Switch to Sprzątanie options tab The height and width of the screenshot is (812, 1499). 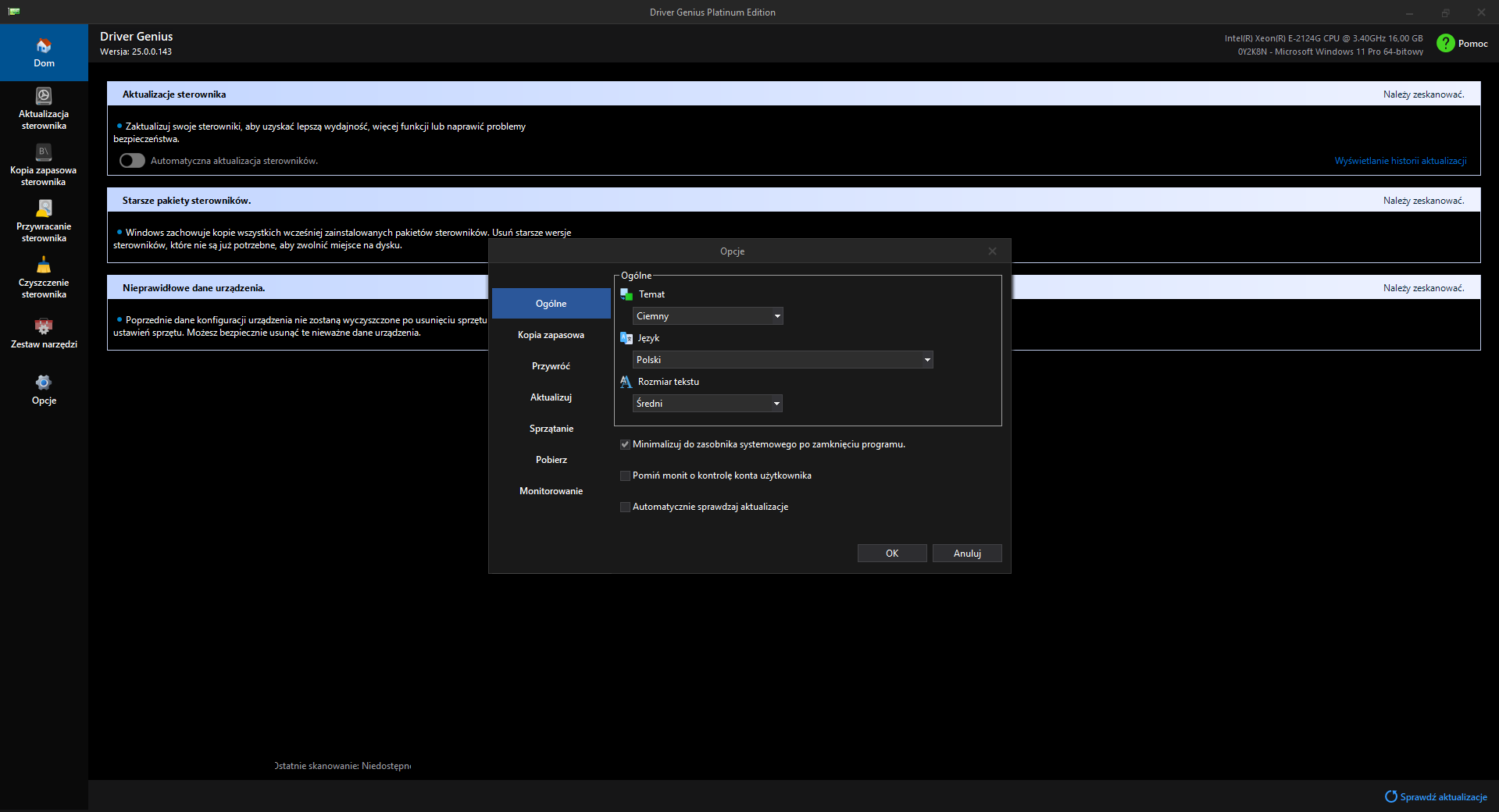(551, 429)
